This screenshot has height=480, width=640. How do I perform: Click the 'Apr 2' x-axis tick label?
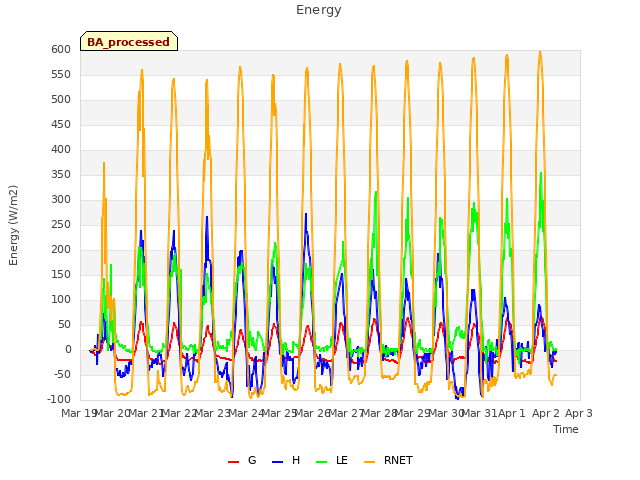[545, 413]
